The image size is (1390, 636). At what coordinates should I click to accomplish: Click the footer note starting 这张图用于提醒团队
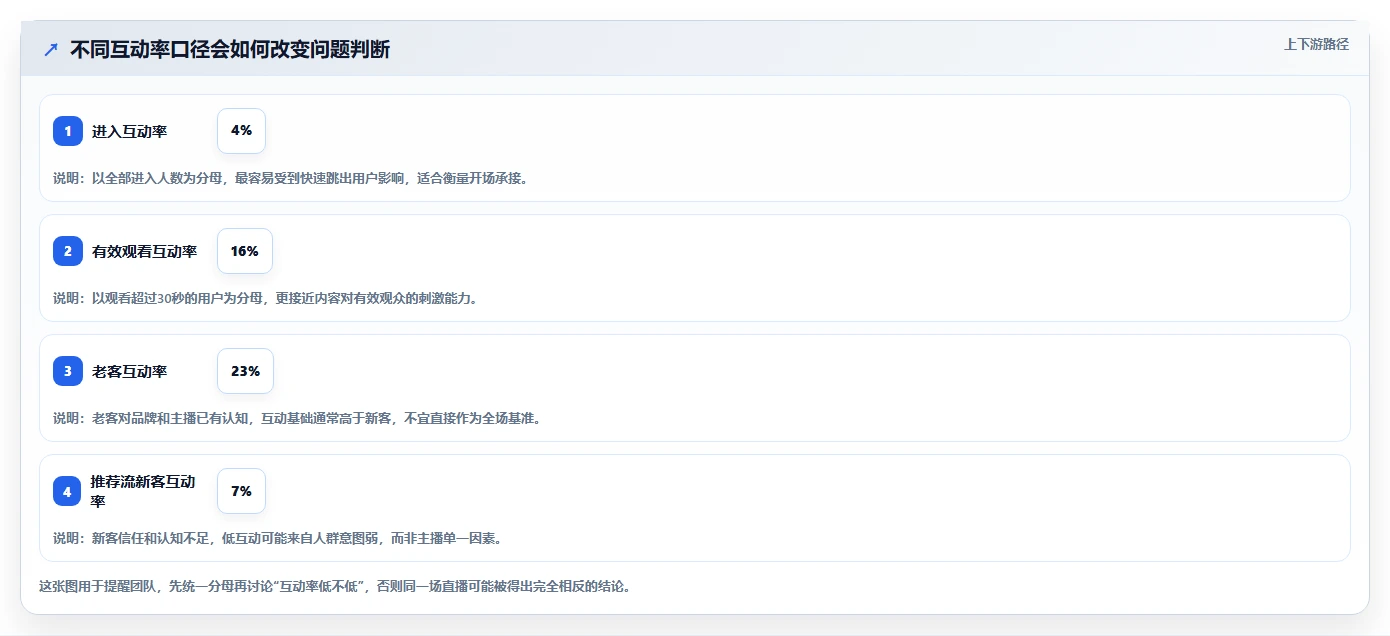pyautogui.click(x=335, y=586)
